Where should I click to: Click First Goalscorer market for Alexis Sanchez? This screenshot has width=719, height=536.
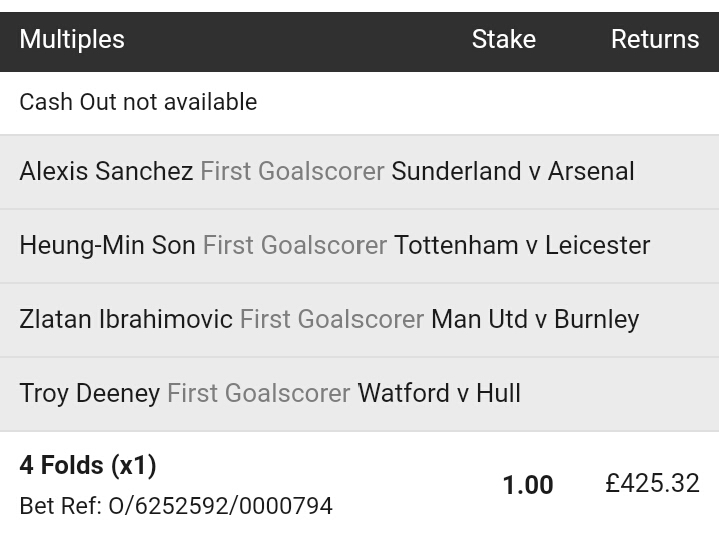292,171
